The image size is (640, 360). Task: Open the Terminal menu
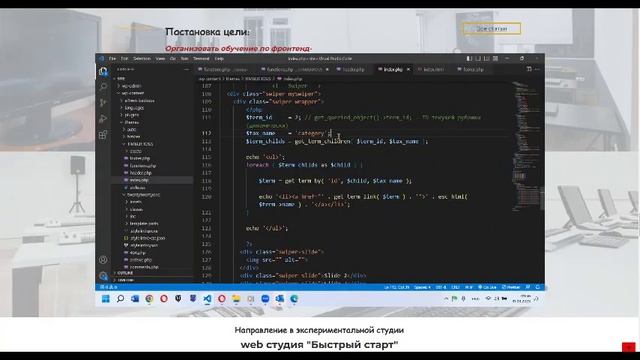click(201, 59)
